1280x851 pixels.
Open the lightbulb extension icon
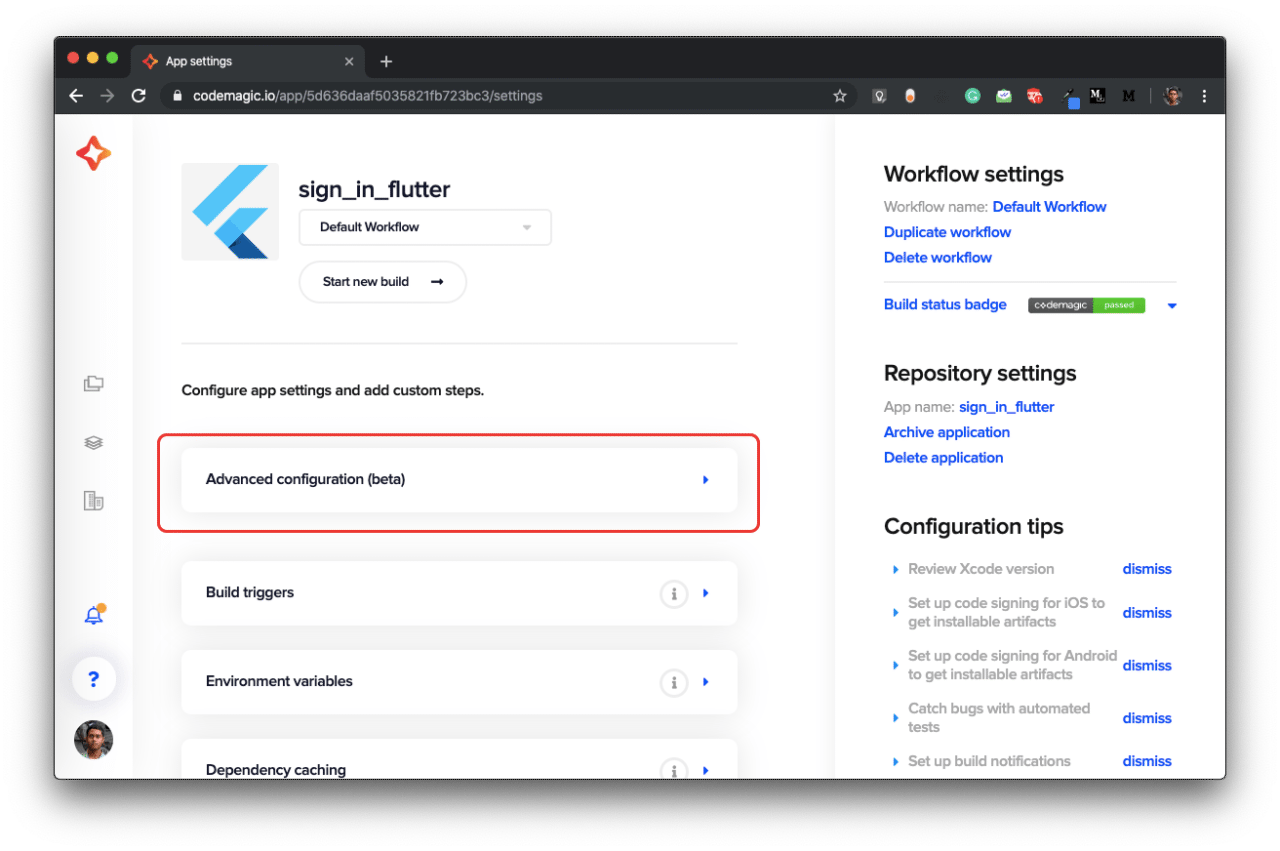coord(880,96)
